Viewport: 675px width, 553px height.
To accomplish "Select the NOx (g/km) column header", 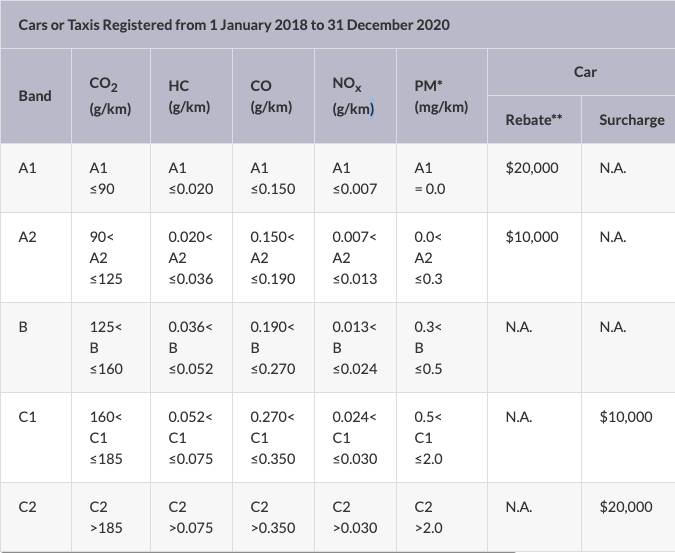I will [353, 96].
